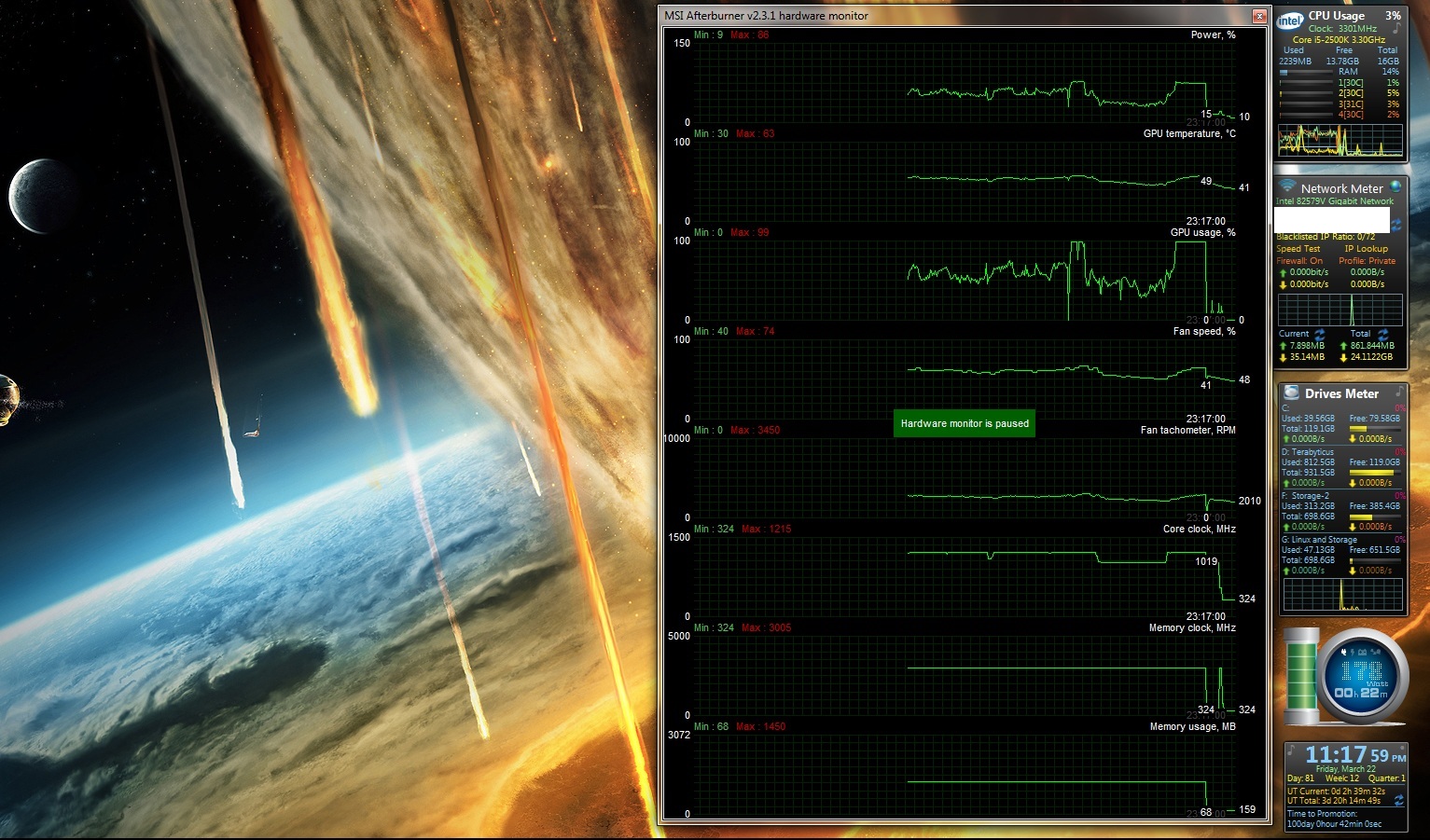Refresh the IP address in Network Meter
The height and width of the screenshot is (840, 1430).
pyautogui.click(x=1396, y=225)
